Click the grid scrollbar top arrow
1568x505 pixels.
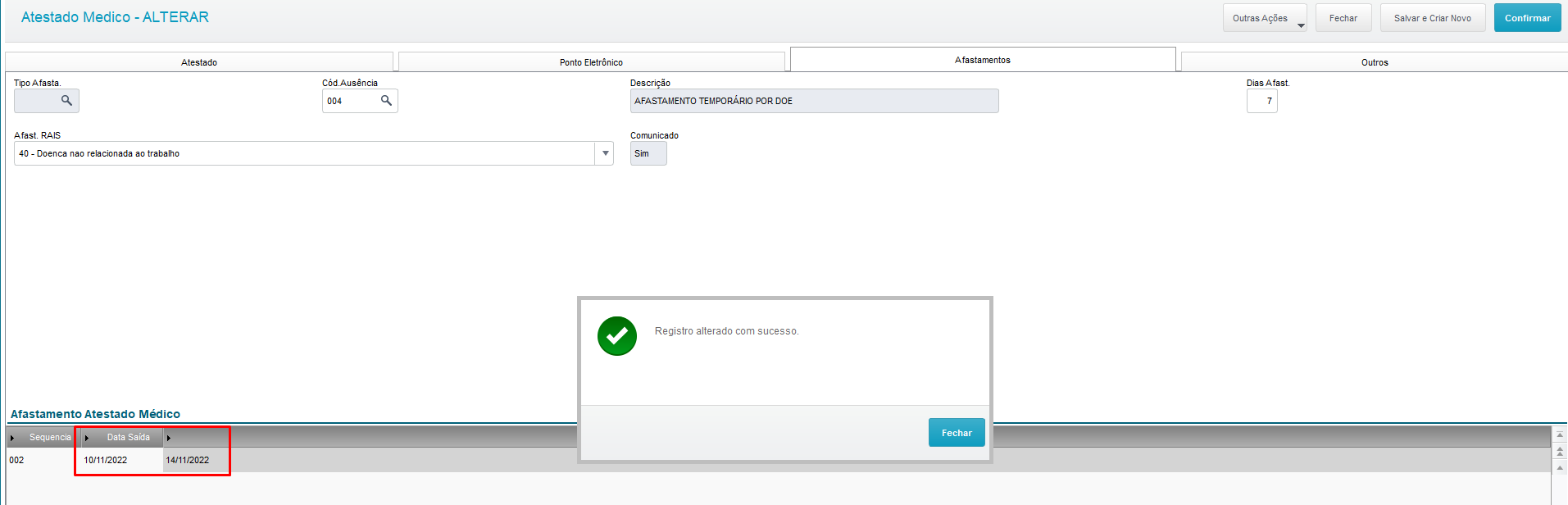pyautogui.click(x=1561, y=435)
